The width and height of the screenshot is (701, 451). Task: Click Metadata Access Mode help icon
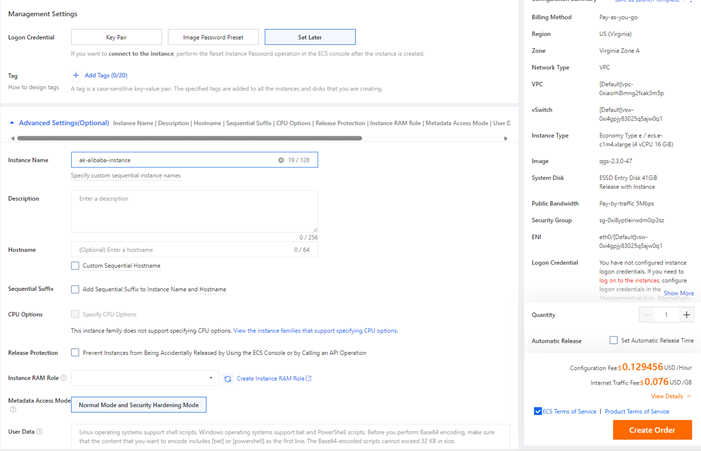coord(13,409)
